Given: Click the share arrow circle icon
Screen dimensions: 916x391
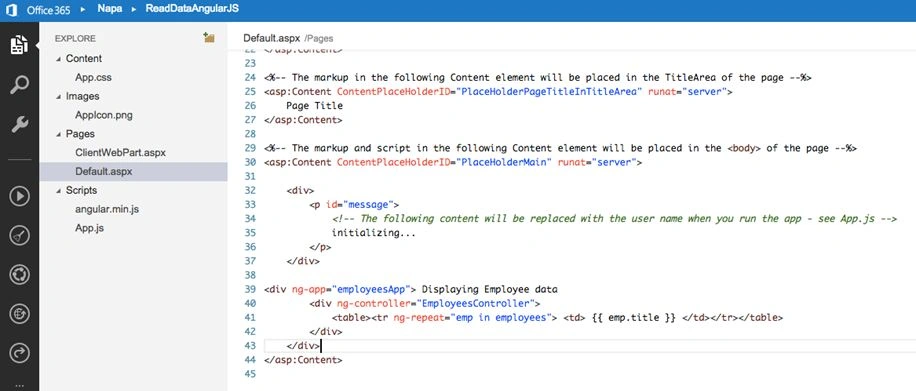Looking at the screenshot, I should coord(19,353).
